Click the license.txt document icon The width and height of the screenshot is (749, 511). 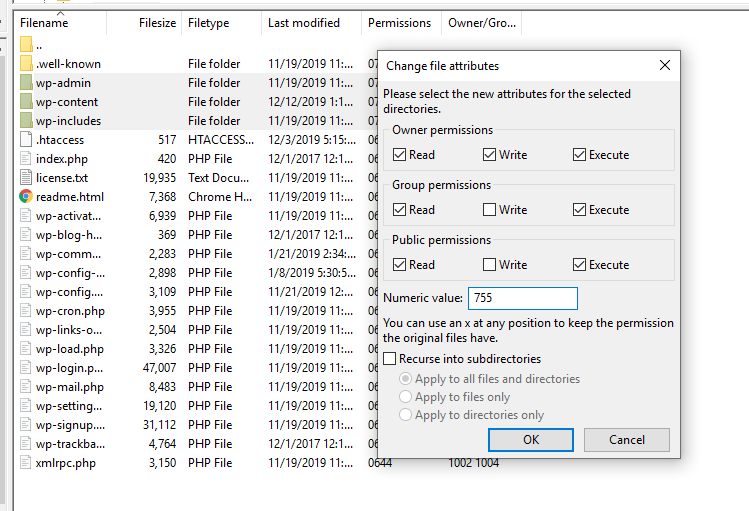[26, 178]
